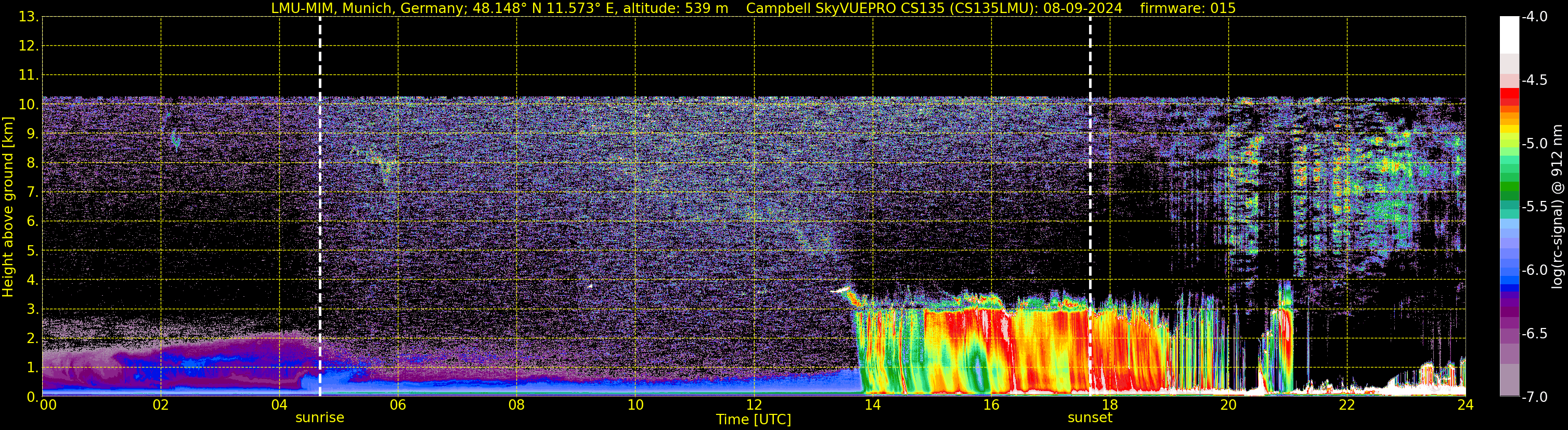Click the '6.' height axis tick label
The image size is (1568, 430).
pyautogui.click(x=33, y=221)
